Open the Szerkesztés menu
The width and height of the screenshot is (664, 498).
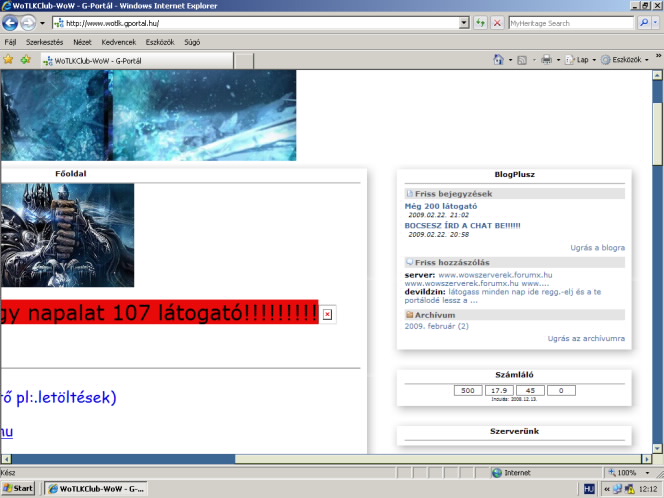pos(44,42)
